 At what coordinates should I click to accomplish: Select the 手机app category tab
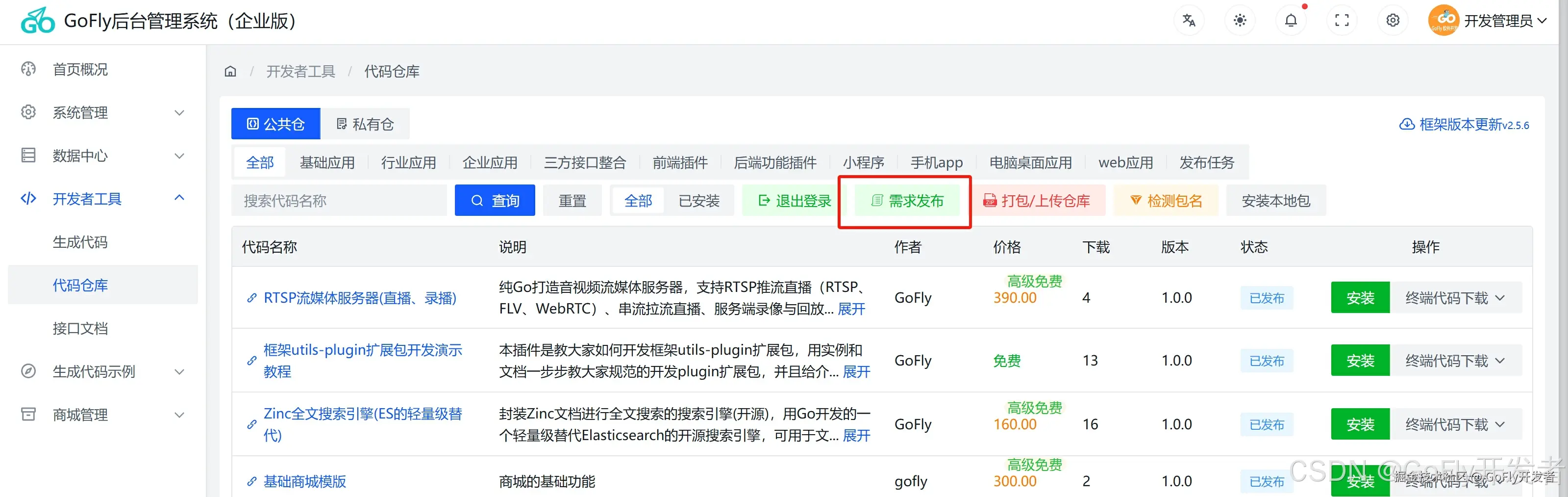(937, 162)
